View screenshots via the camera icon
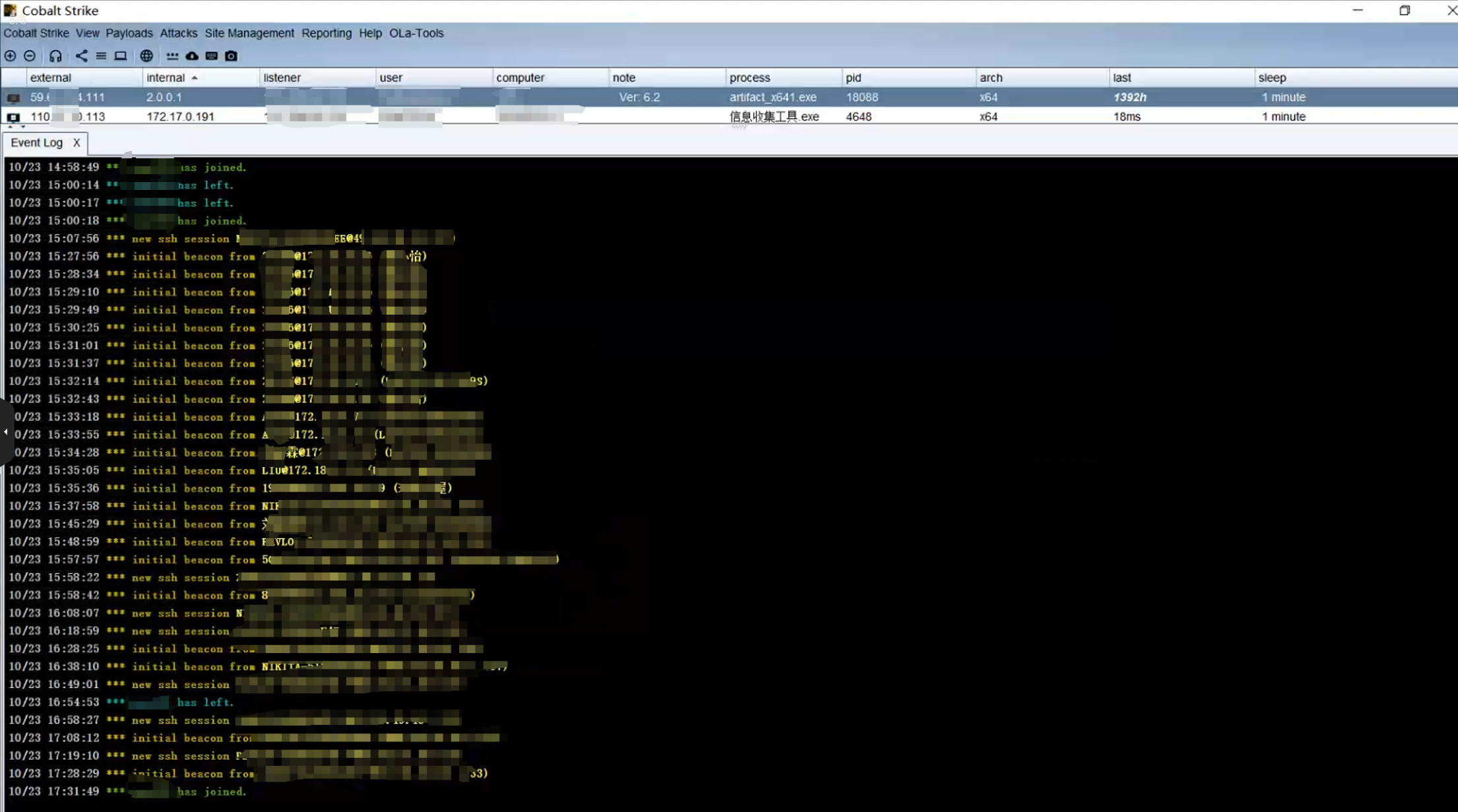The width and height of the screenshot is (1458, 812). coord(231,56)
